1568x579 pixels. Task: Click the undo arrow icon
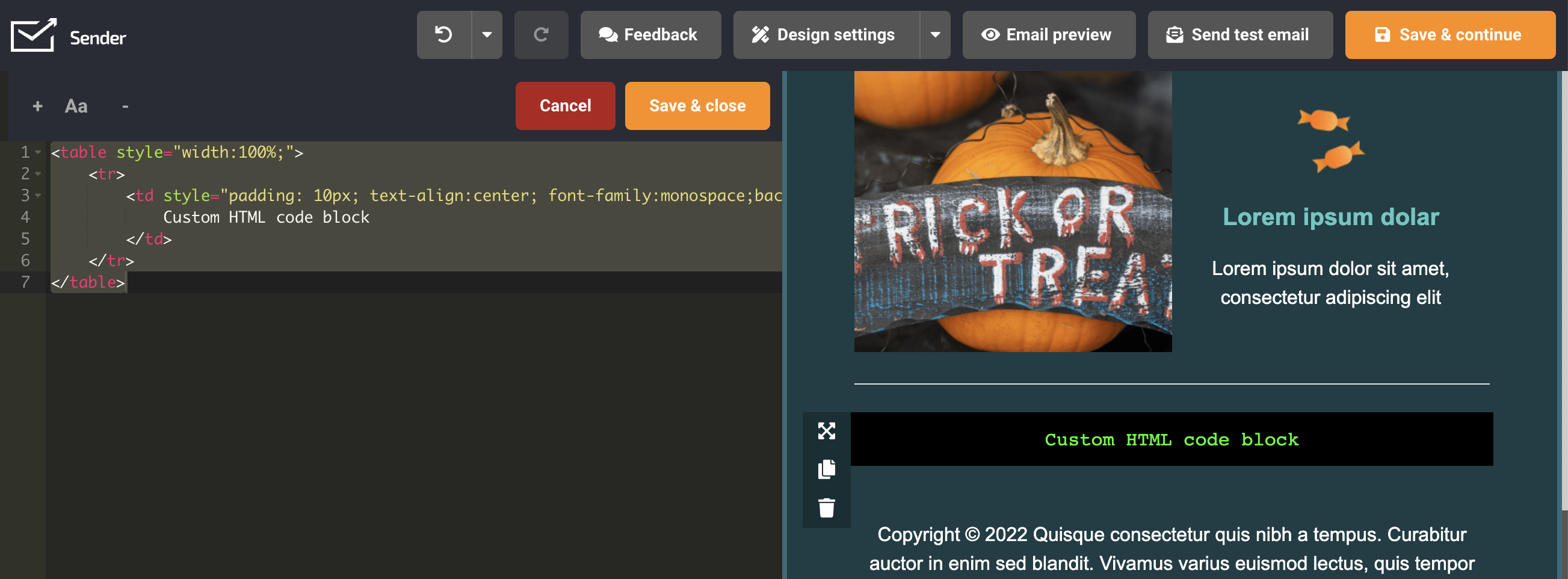(443, 35)
